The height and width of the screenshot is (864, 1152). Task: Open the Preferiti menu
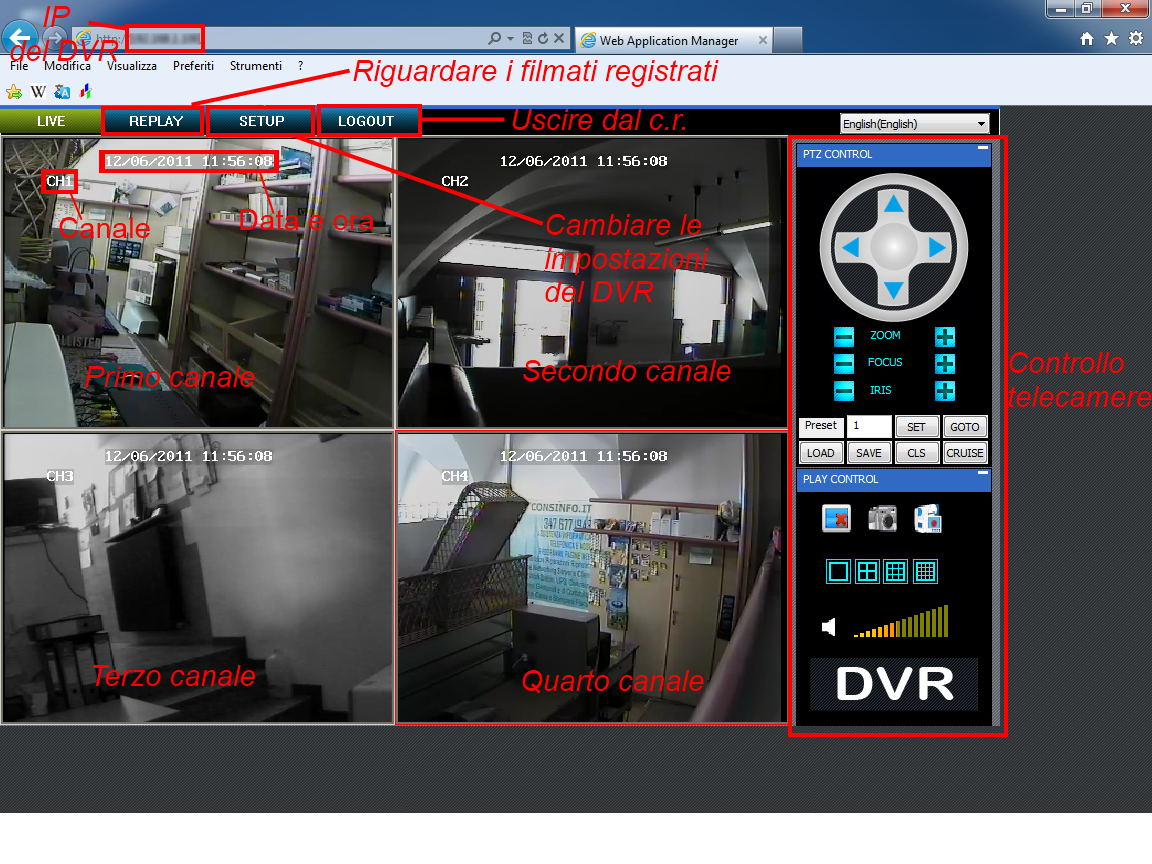pos(193,66)
